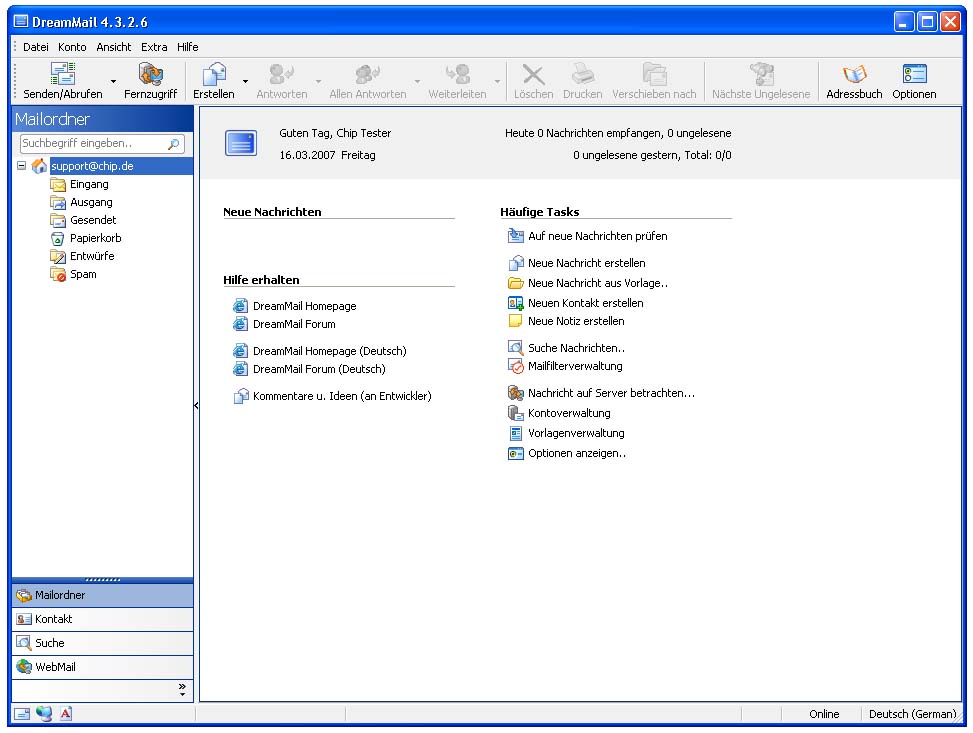Screen dimensions: 973x733
Task: Click the Verschieben nach icon
Action: point(654,74)
